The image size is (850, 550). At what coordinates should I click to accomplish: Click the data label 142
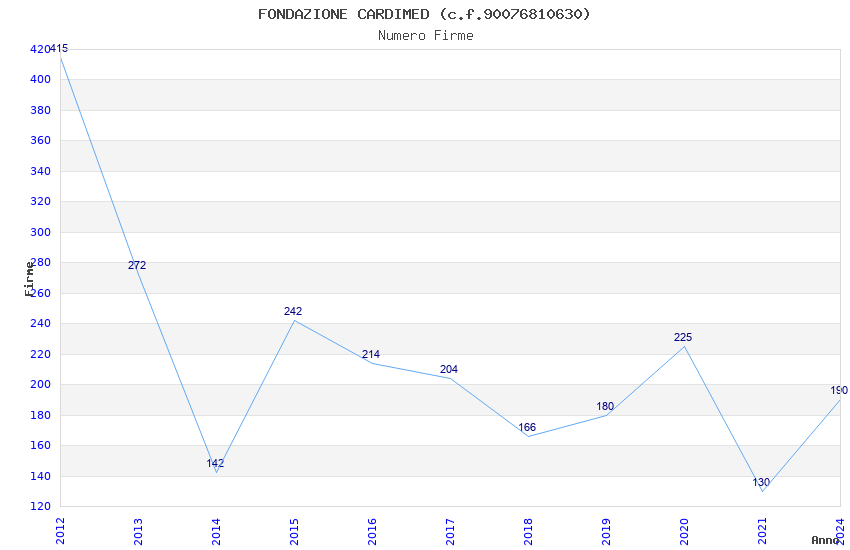point(215,463)
